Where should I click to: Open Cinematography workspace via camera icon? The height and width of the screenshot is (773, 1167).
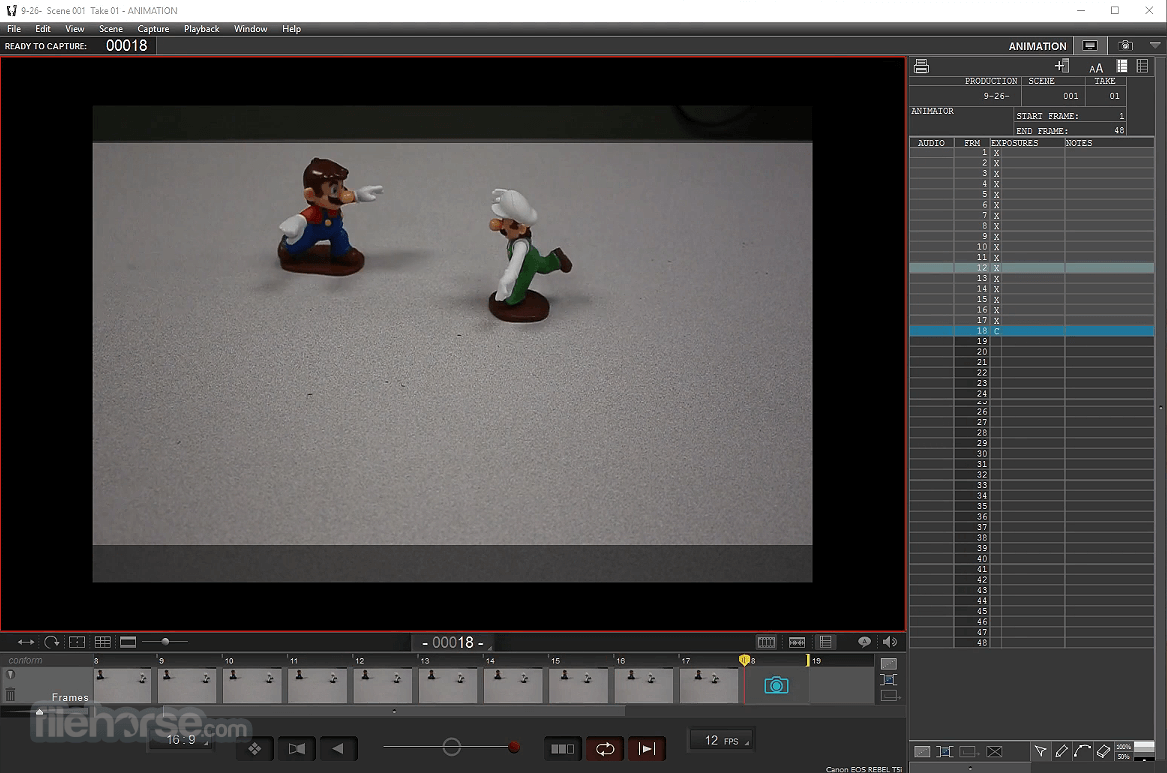coord(1125,45)
